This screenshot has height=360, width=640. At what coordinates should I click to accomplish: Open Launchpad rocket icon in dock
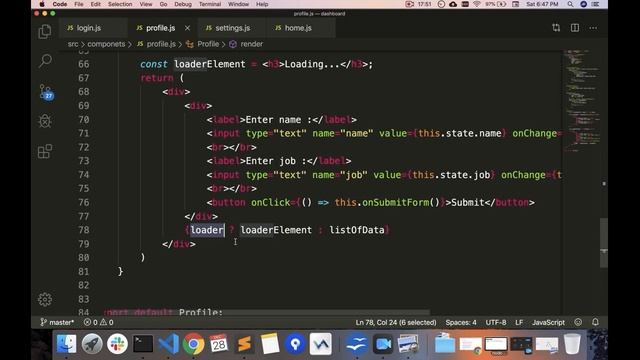point(92,344)
